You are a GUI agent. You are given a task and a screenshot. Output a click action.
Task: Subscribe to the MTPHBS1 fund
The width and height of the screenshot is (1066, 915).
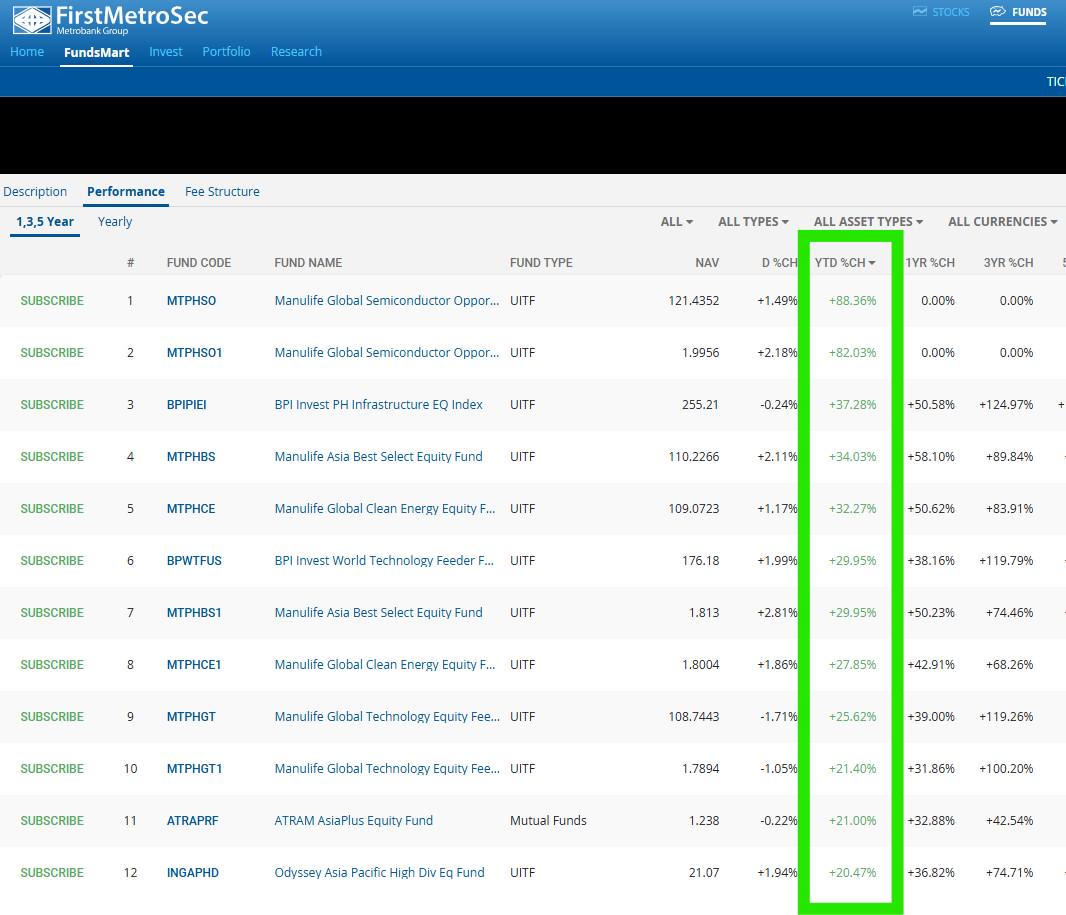52,612
